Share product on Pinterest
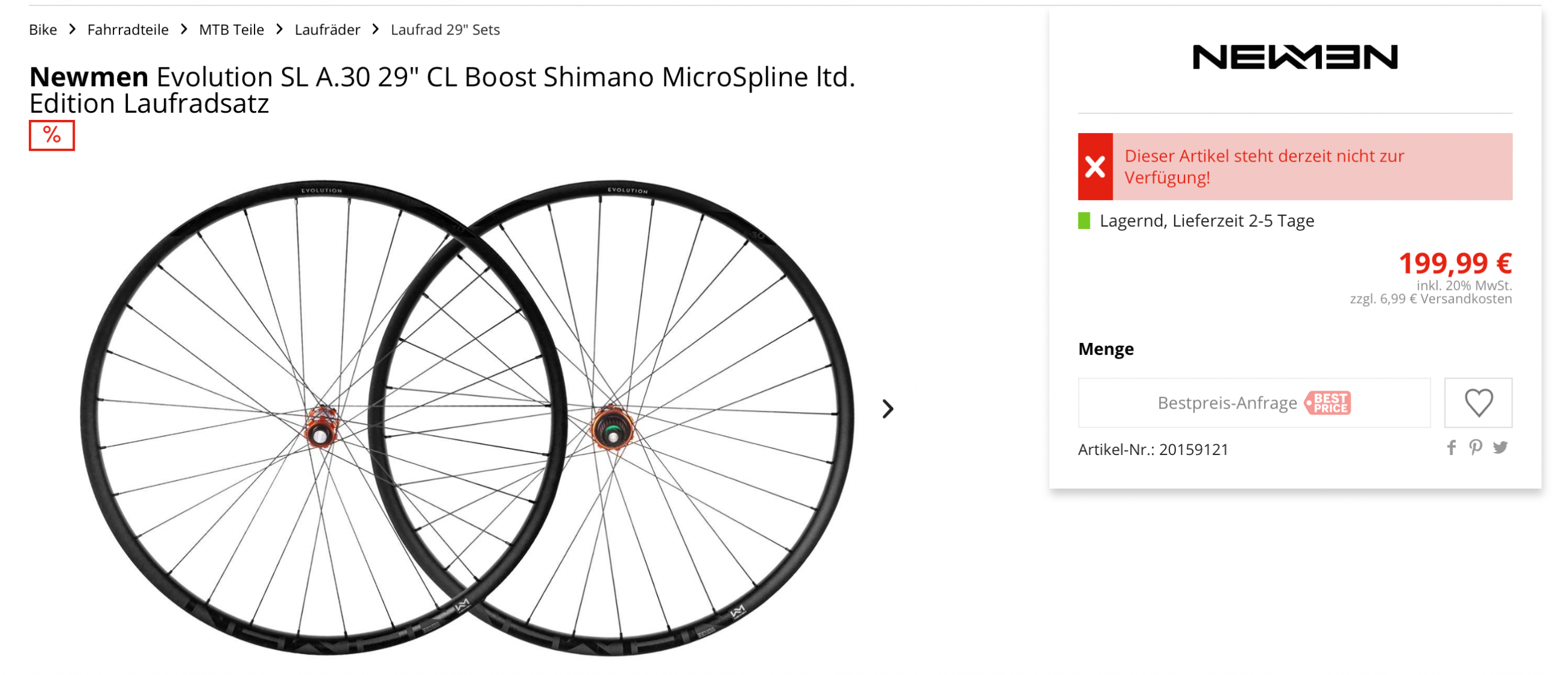The image size is (1568, 675). pyautogui.click(x=1475, y=448)
